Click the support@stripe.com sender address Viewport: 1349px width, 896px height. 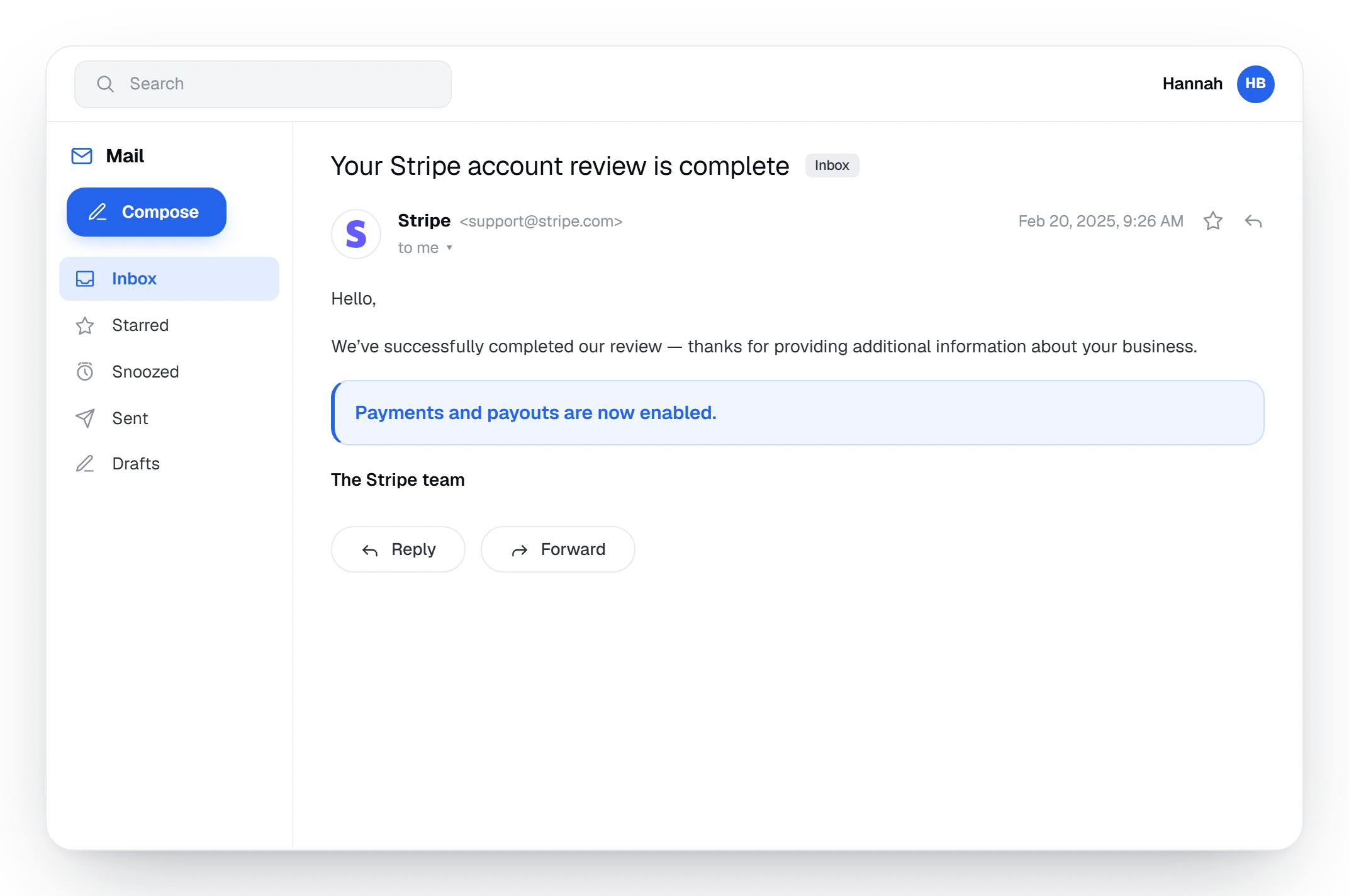541,221
